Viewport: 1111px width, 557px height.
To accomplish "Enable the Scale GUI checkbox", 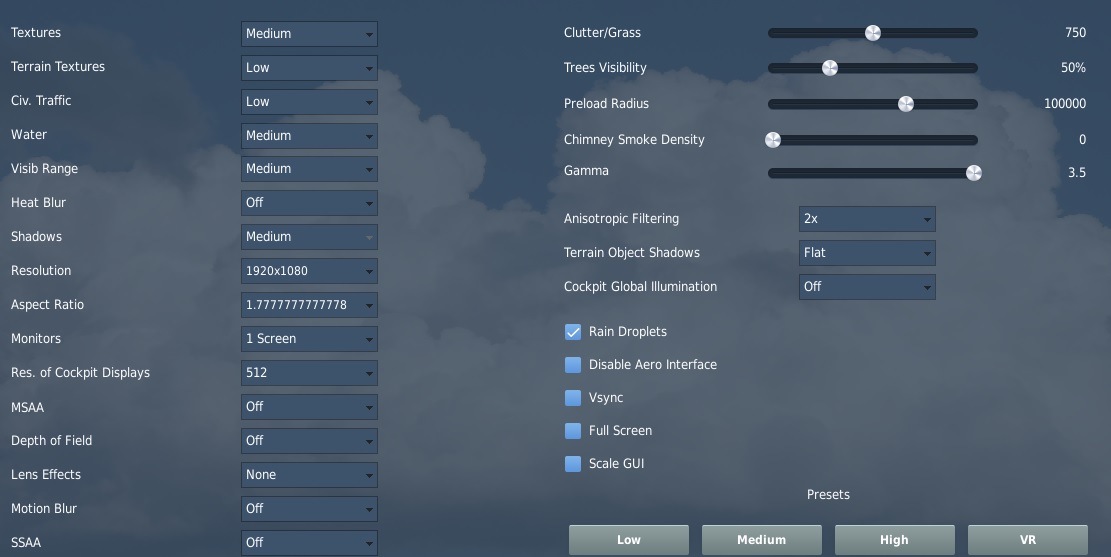I will tap(573, 464).
